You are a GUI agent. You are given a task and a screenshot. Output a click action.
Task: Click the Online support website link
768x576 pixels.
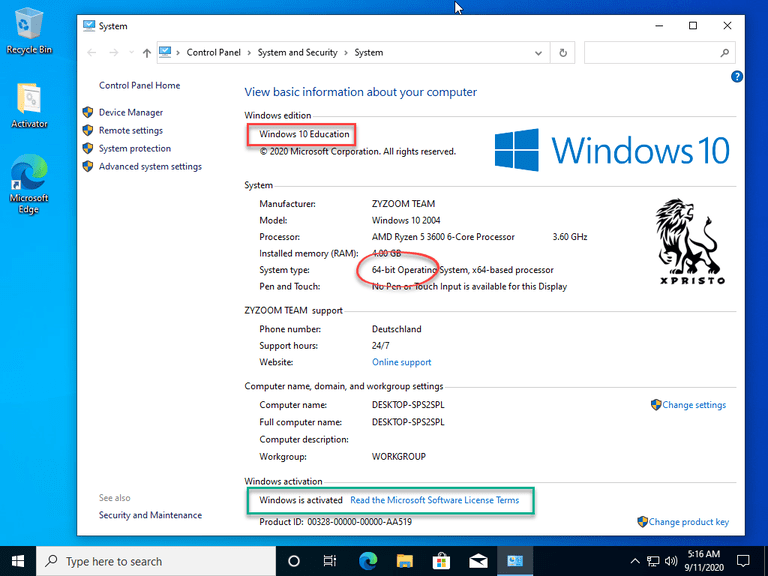pyautogui.click(x=402, y=362)
